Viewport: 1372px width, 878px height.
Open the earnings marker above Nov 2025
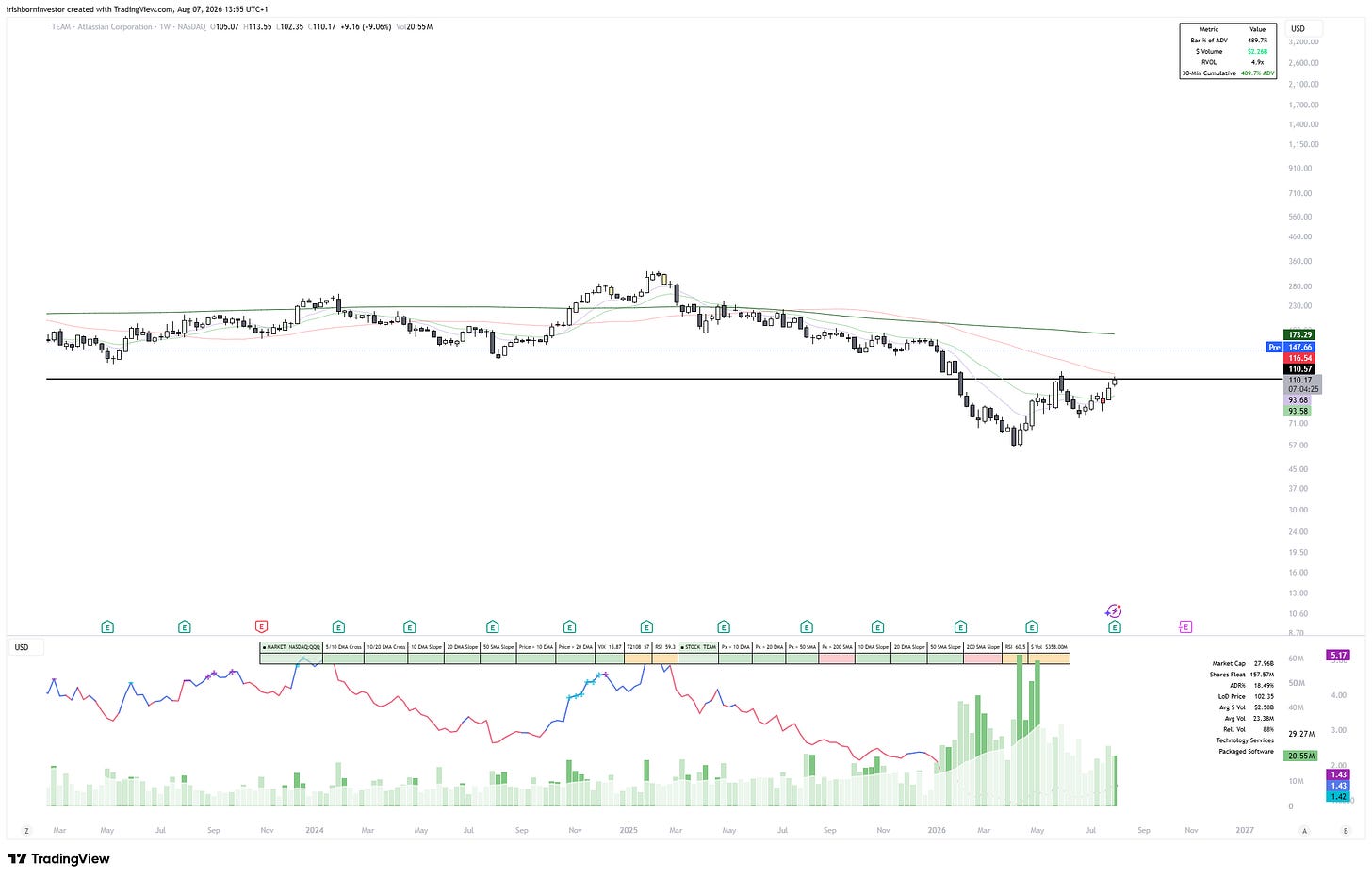[878, 626]
